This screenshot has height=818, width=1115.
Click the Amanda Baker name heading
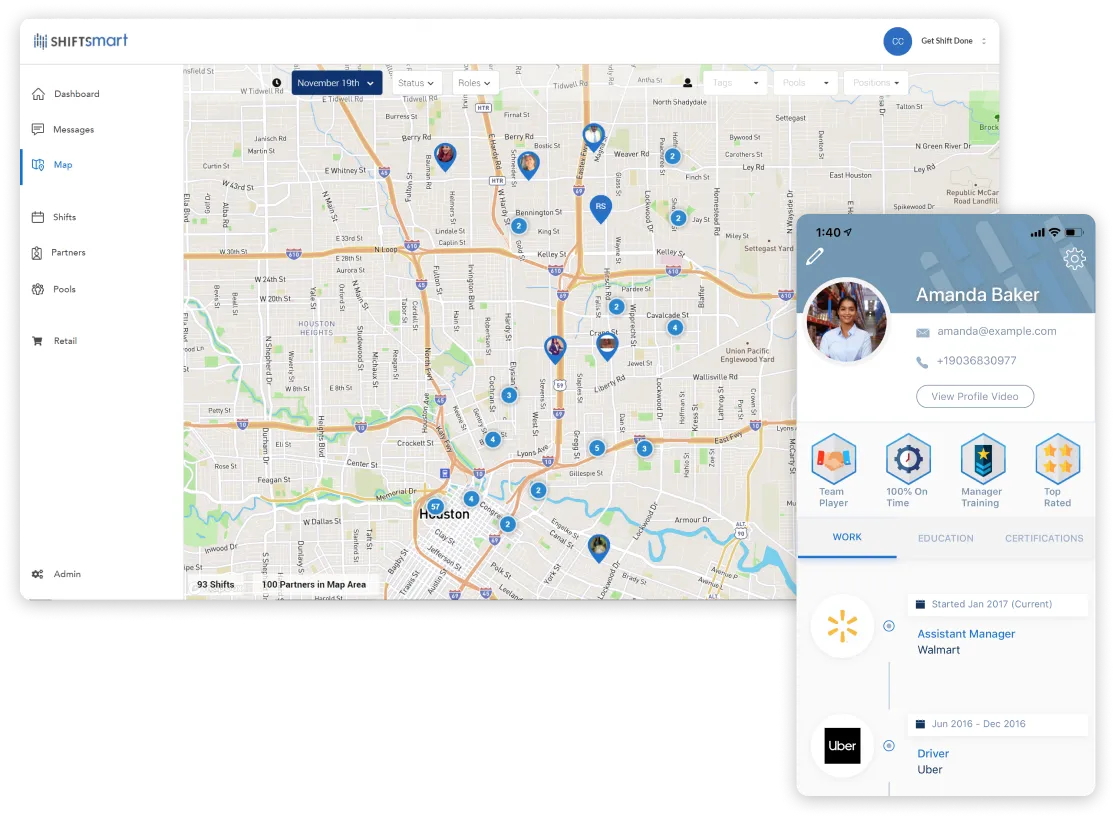click(x=977, y=295)
